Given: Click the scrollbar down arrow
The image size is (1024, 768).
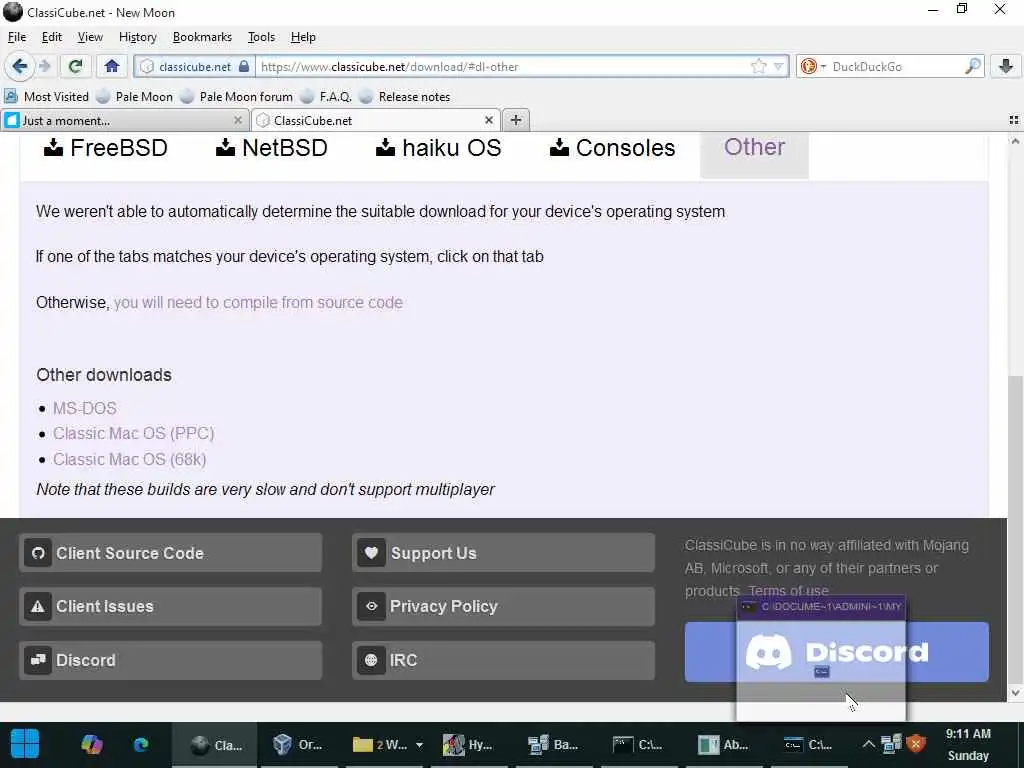Looking at the screenshot, I should (x=1015, y=693).
